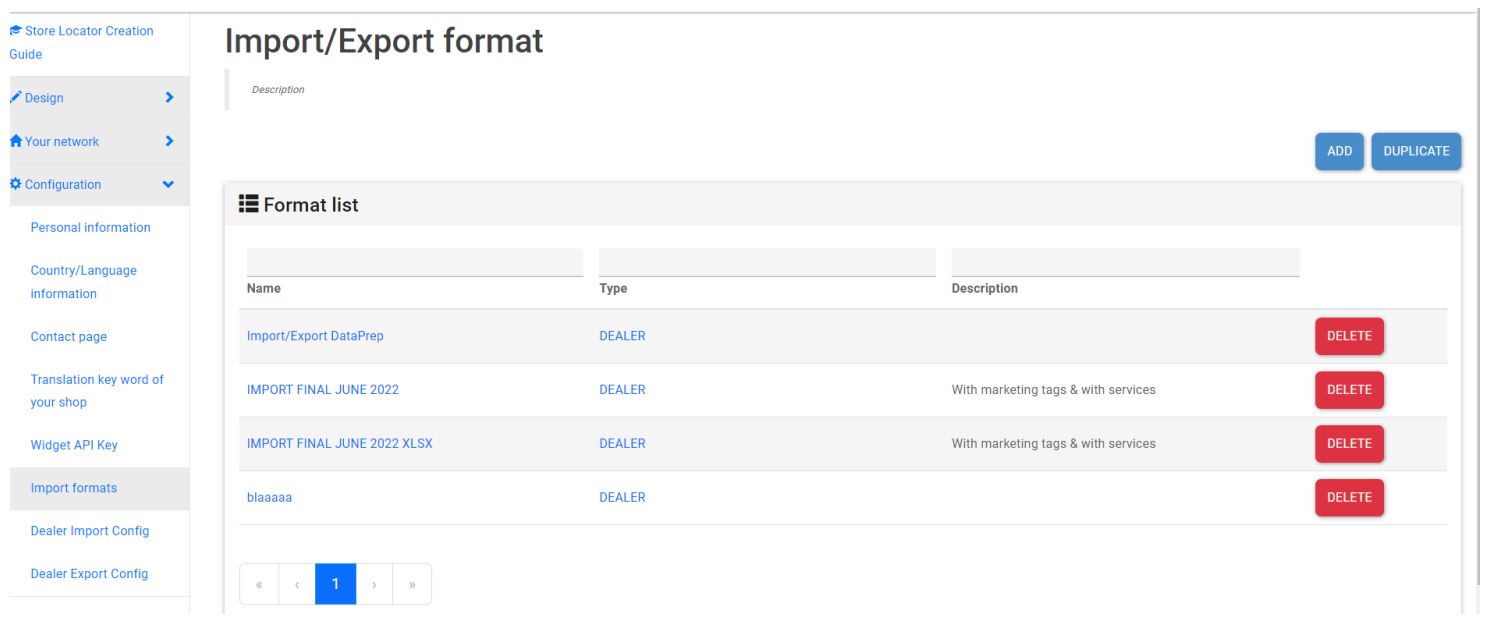
Task: Collapse the Configuration section chevron
Action: coord(168,184)
